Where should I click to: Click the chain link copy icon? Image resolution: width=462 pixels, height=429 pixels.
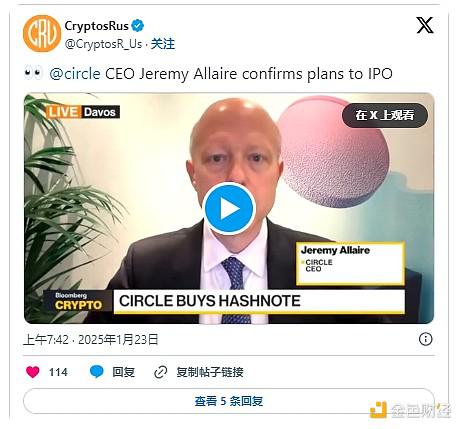[160, 372]
